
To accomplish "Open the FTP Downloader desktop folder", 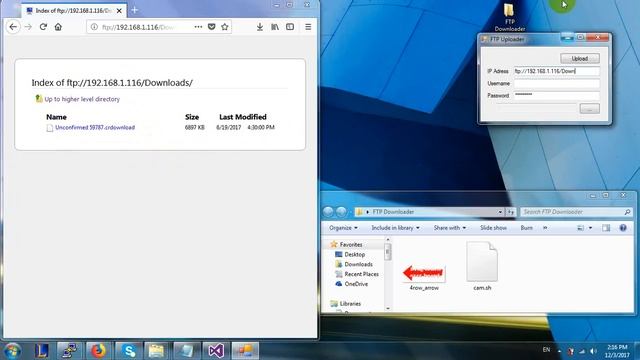I will (x=509, y=17).
